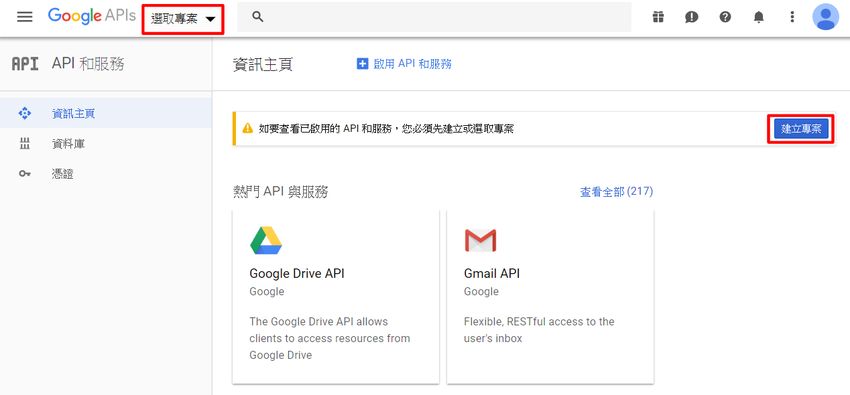Viewport: 850px width, 395px height.
Task: Click the API 和服務 sidebar title
Action: tap(88, 64)
